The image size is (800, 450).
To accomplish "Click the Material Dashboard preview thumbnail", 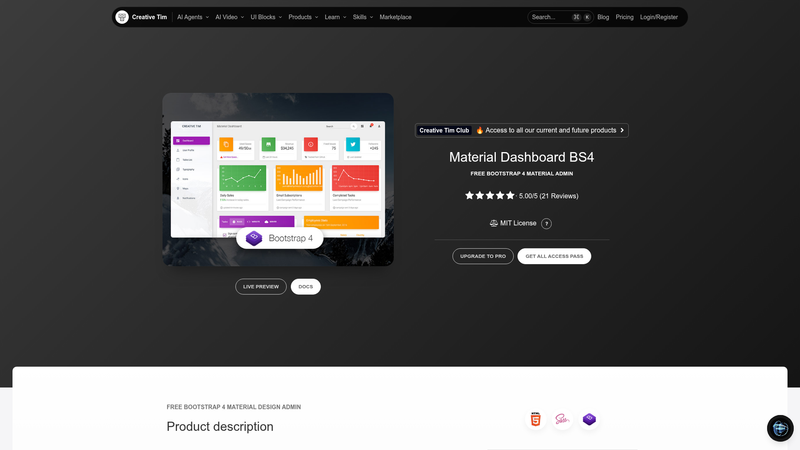I will point(278,180).
